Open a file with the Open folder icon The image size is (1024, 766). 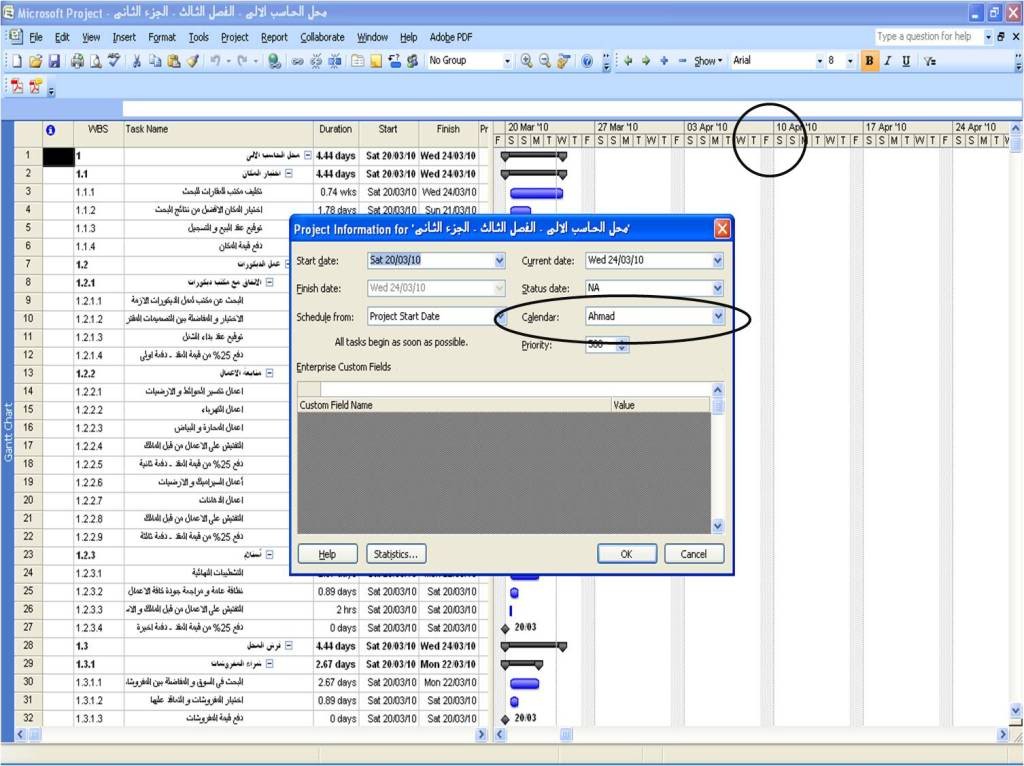[x=36, y=61]
